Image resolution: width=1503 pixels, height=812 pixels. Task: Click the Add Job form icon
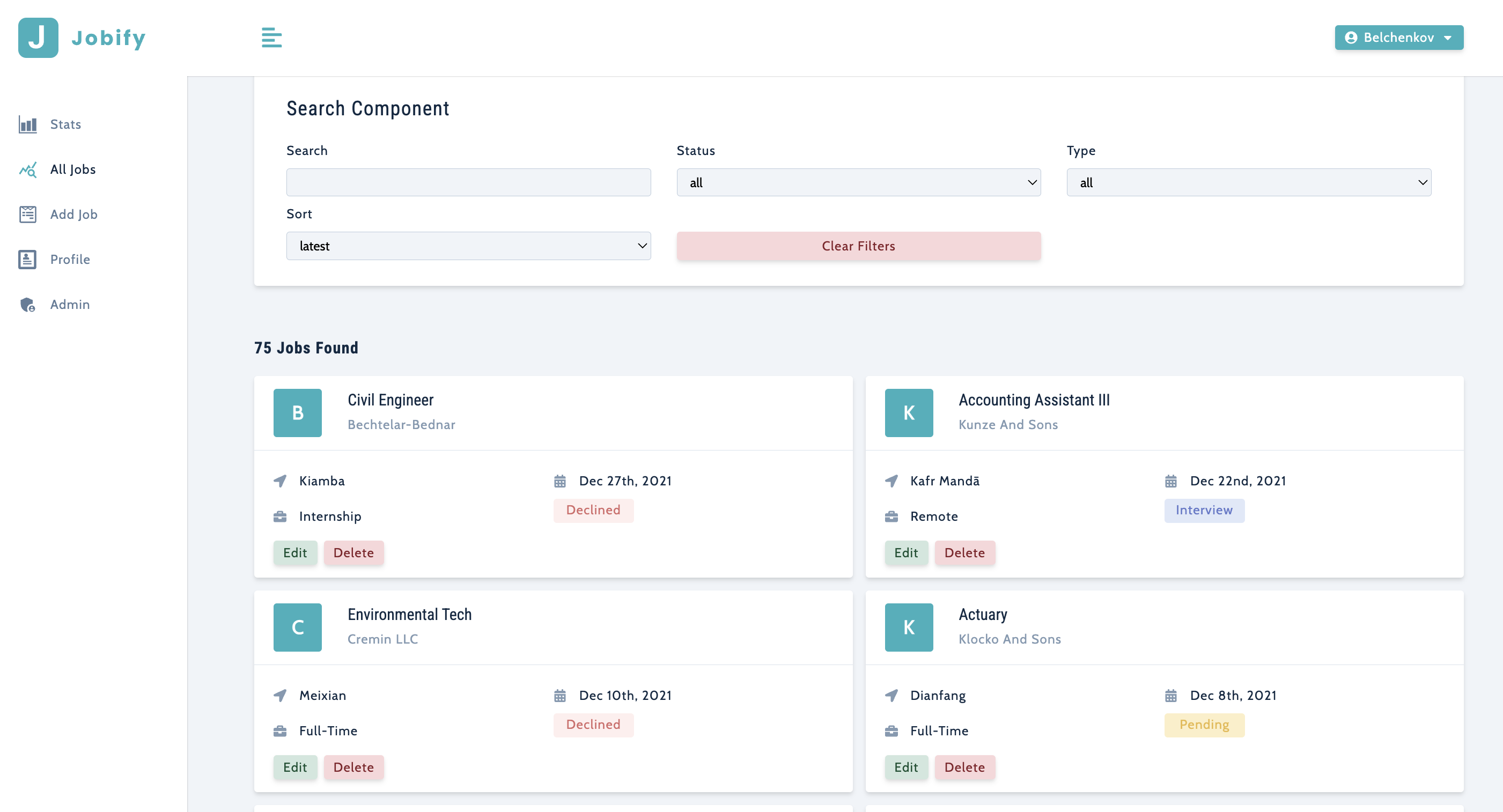coord(27,215)
